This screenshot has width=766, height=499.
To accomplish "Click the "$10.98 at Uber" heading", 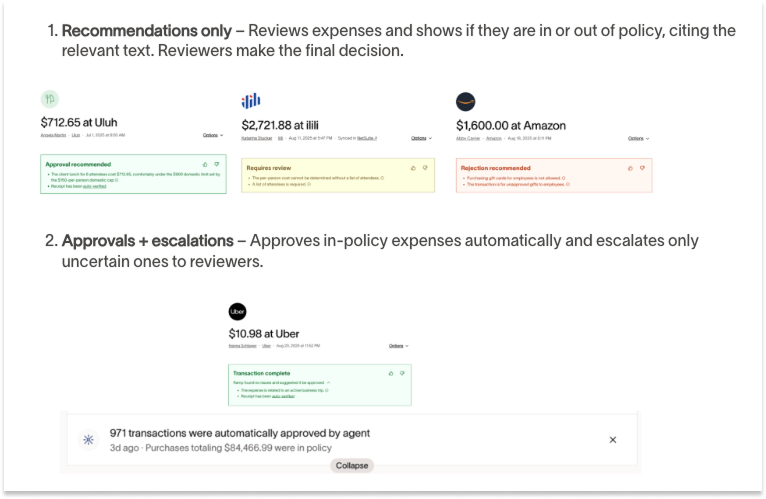I will click(x=264, y=333).
